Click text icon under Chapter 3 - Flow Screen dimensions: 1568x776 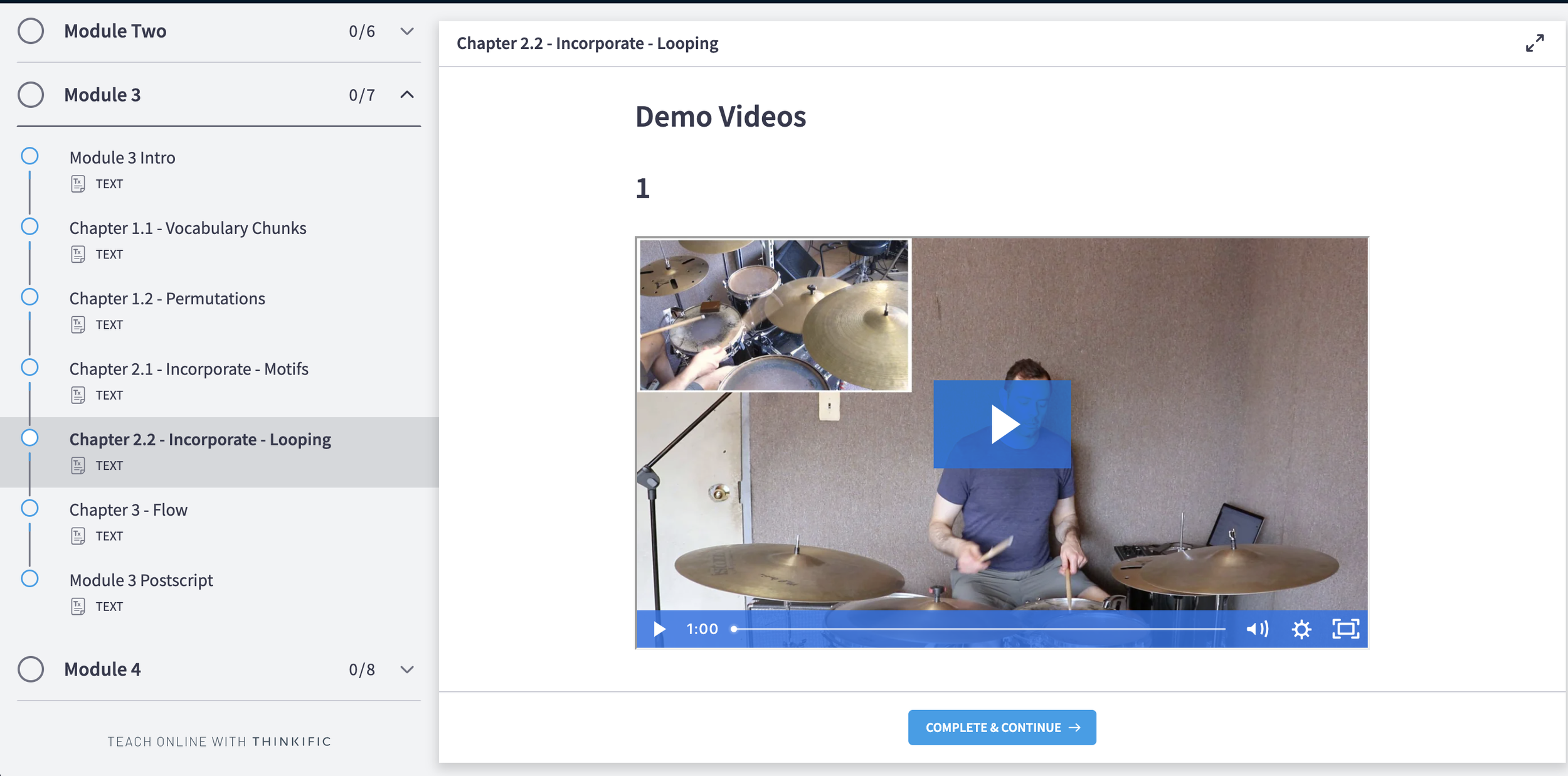tap(78, 536)
